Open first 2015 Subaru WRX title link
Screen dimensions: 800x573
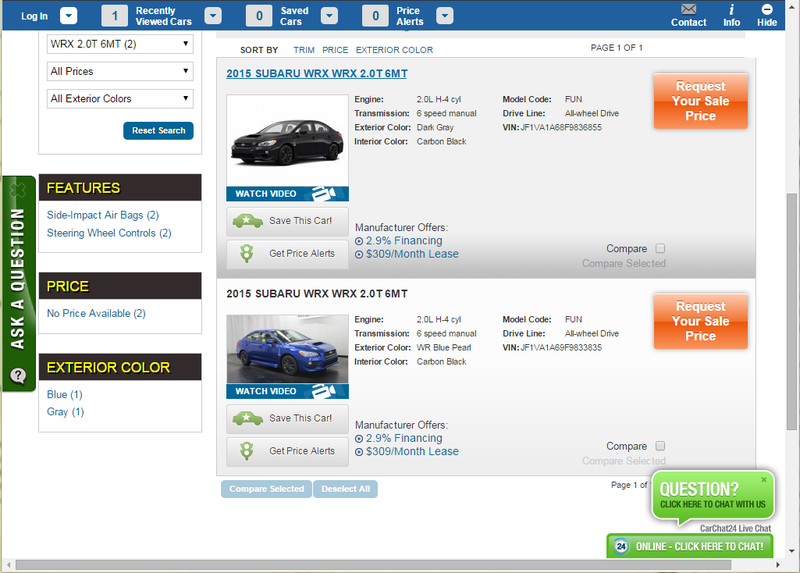click(317, 73)
